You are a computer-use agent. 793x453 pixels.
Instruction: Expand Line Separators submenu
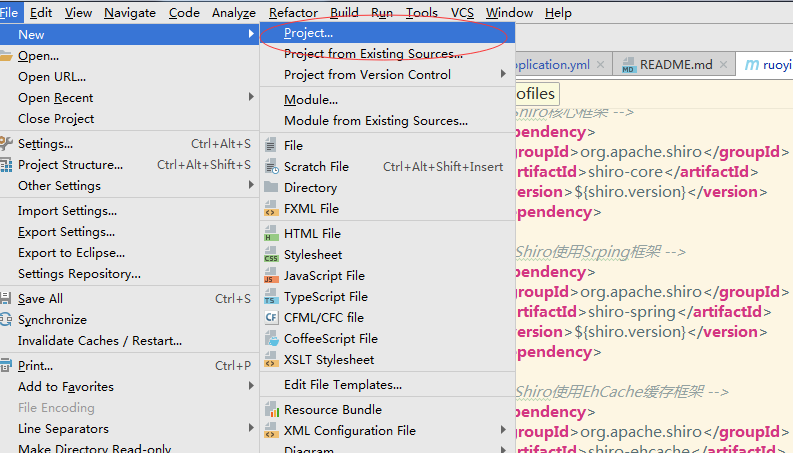251,428
